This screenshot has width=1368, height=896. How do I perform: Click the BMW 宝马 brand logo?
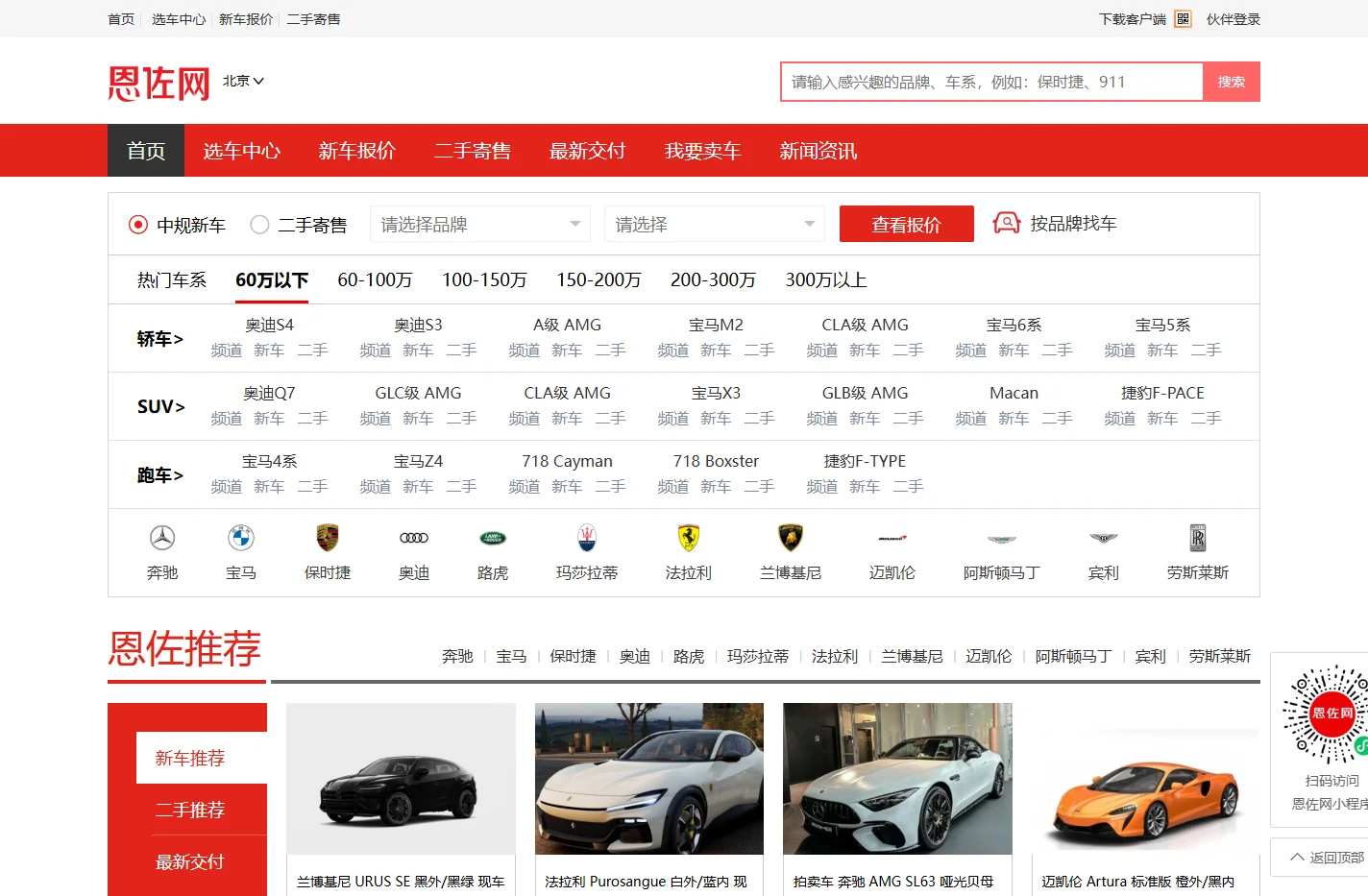pos(241,538)
